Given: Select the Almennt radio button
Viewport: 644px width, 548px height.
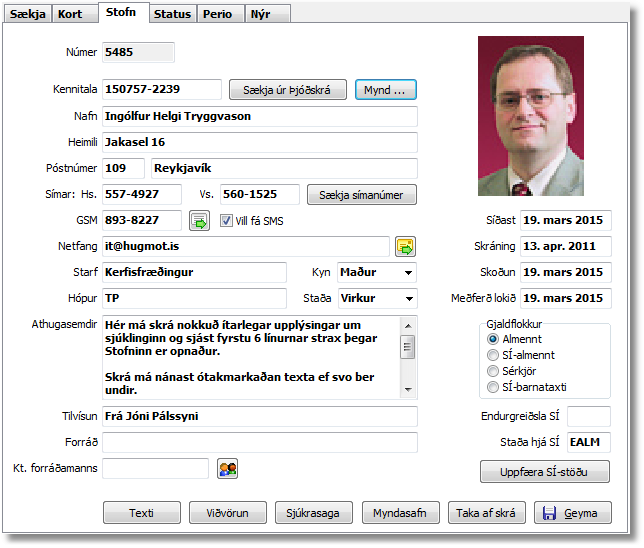Looking at the screenshot, I should [493, 339].
